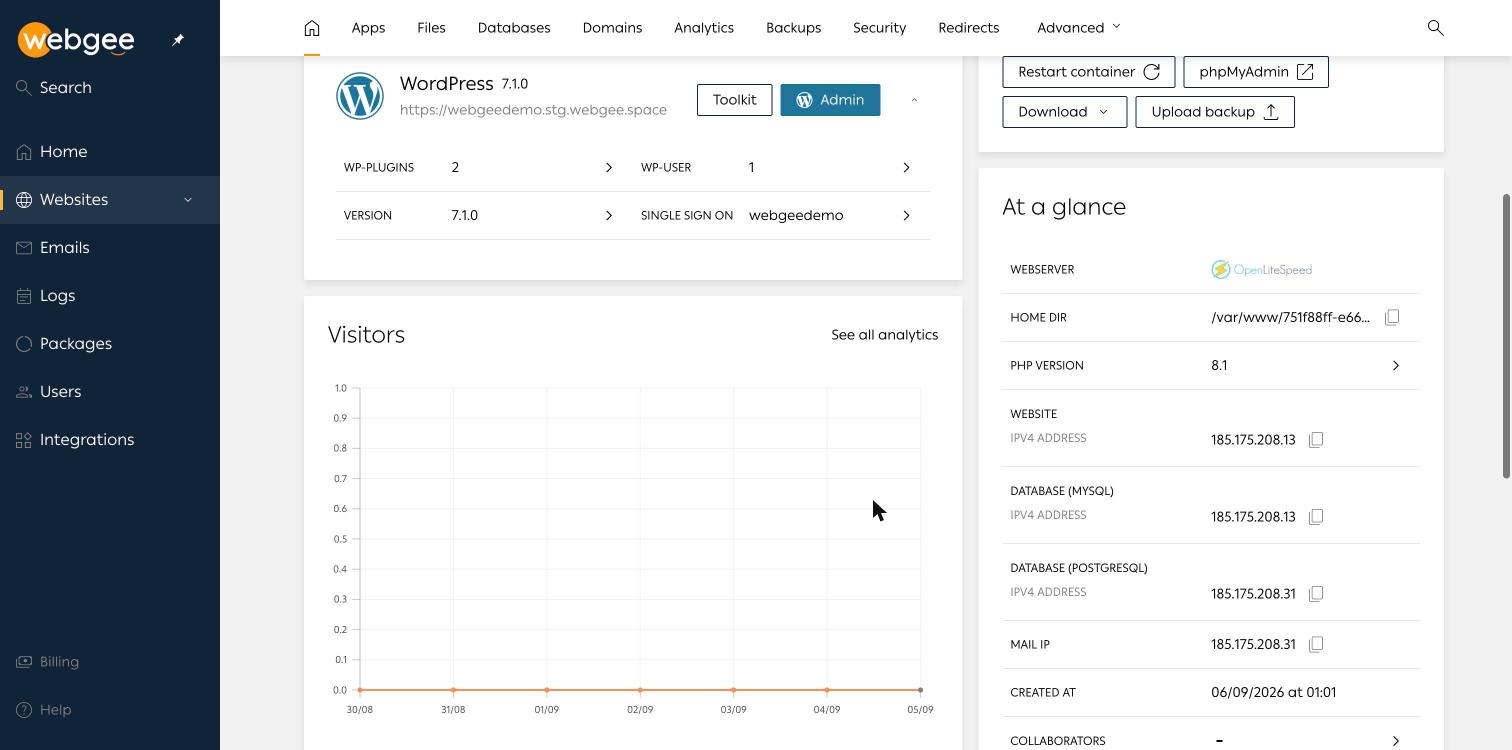Copy the Website IPv4 address
The height and width of the screenshot is (750, 1512).
pos(1316,440)
